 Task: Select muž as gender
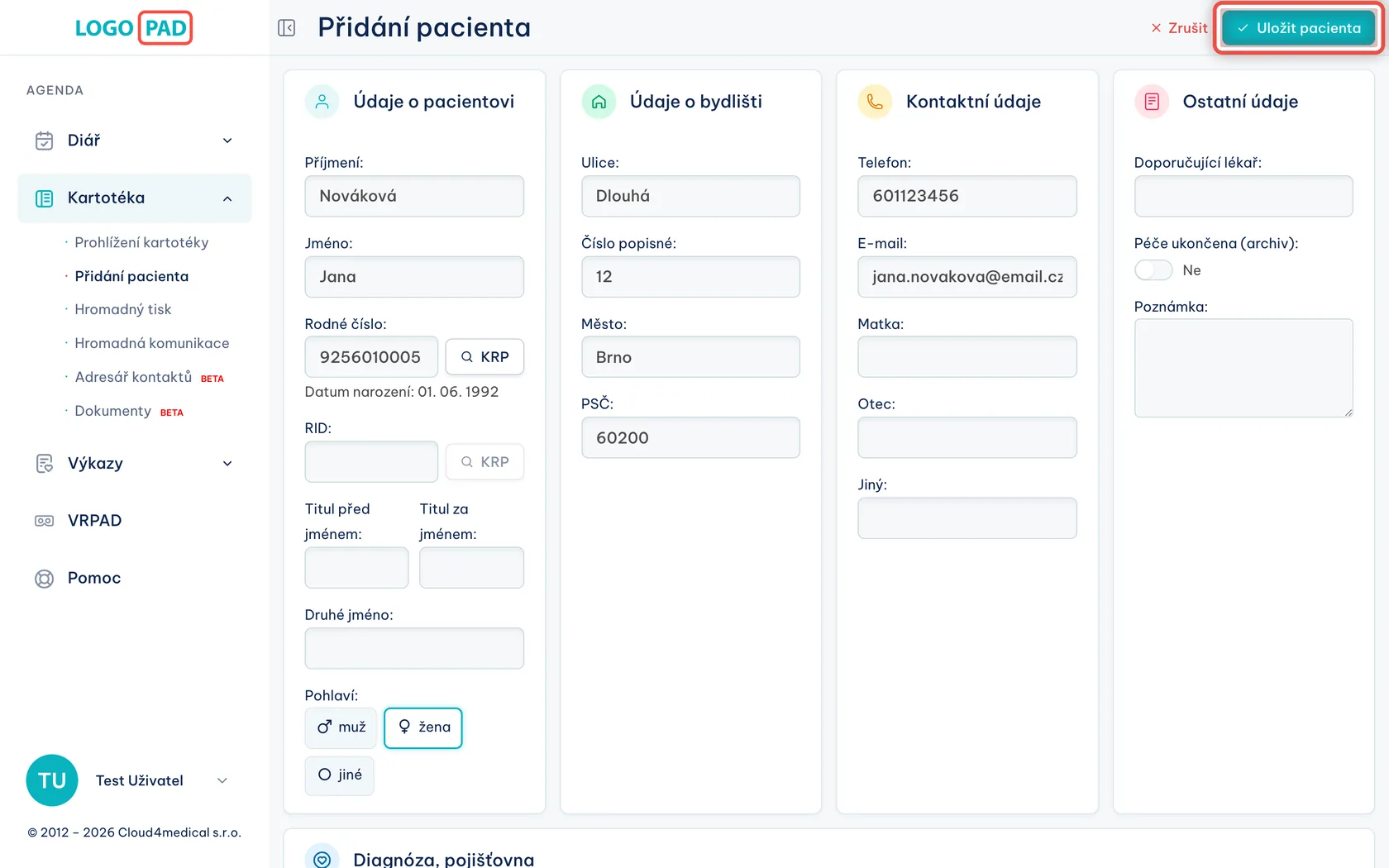pyautogui.click(x=341, y=727)
